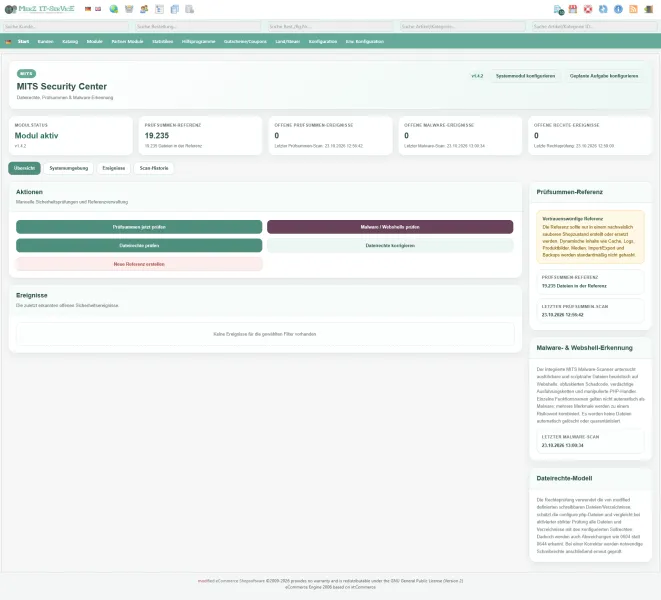Switch language with the English flag icon
This screenshot has width=661, height=600.
(x=98, y=9)
